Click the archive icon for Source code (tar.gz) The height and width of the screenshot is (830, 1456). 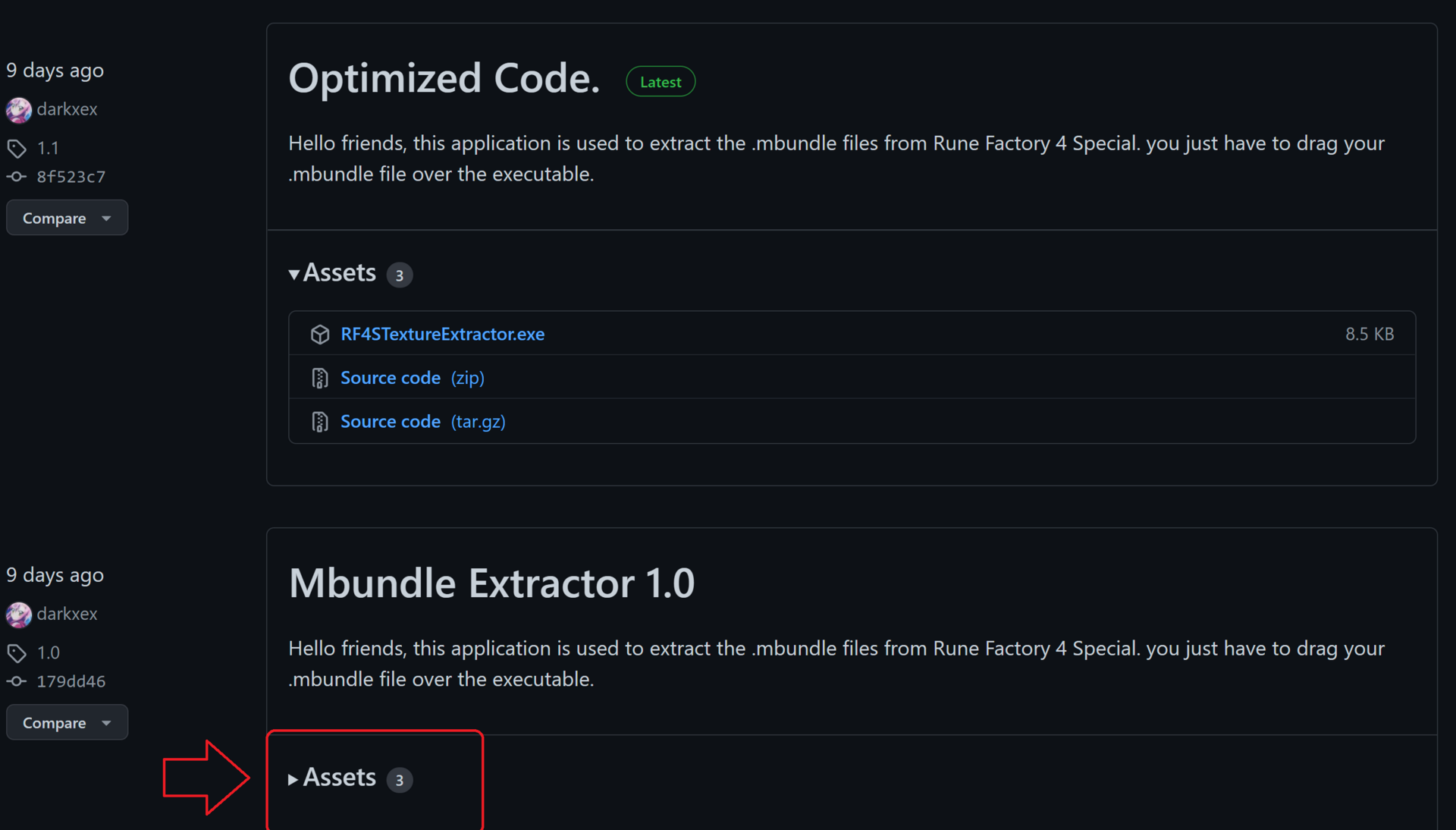[320, 422]
